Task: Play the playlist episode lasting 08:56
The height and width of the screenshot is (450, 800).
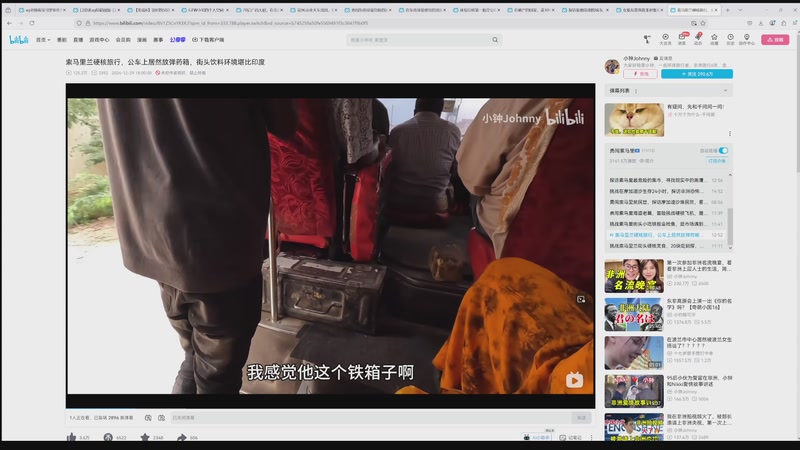Action: (x=666, y=202)
